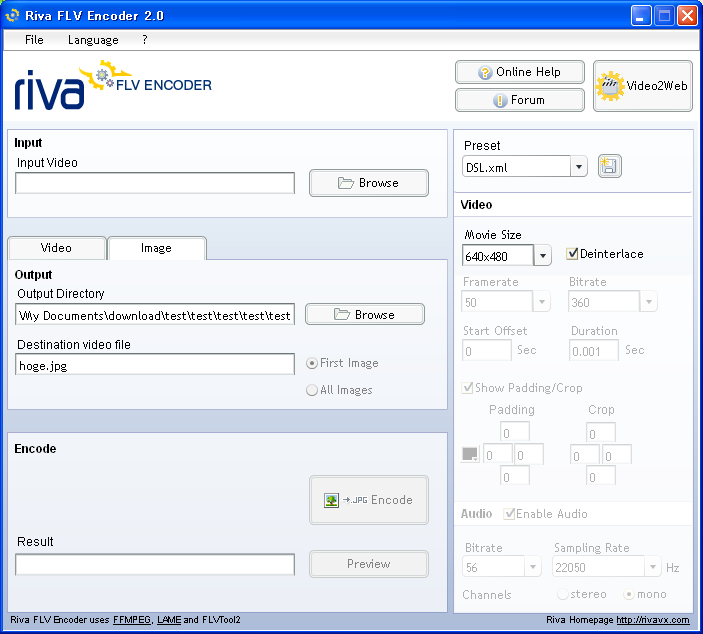Click the padding color picker swatch

(470, 454)
